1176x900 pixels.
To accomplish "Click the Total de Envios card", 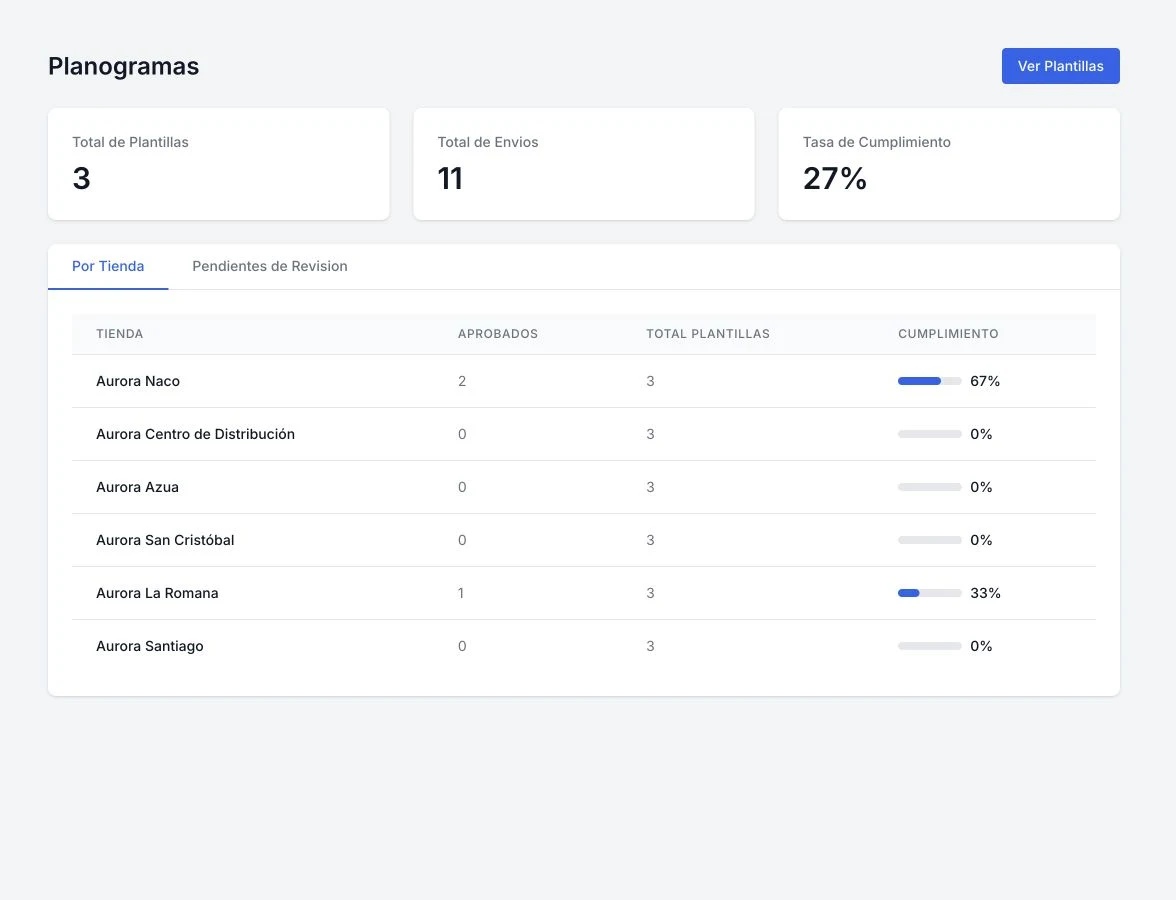I will 584,164.
